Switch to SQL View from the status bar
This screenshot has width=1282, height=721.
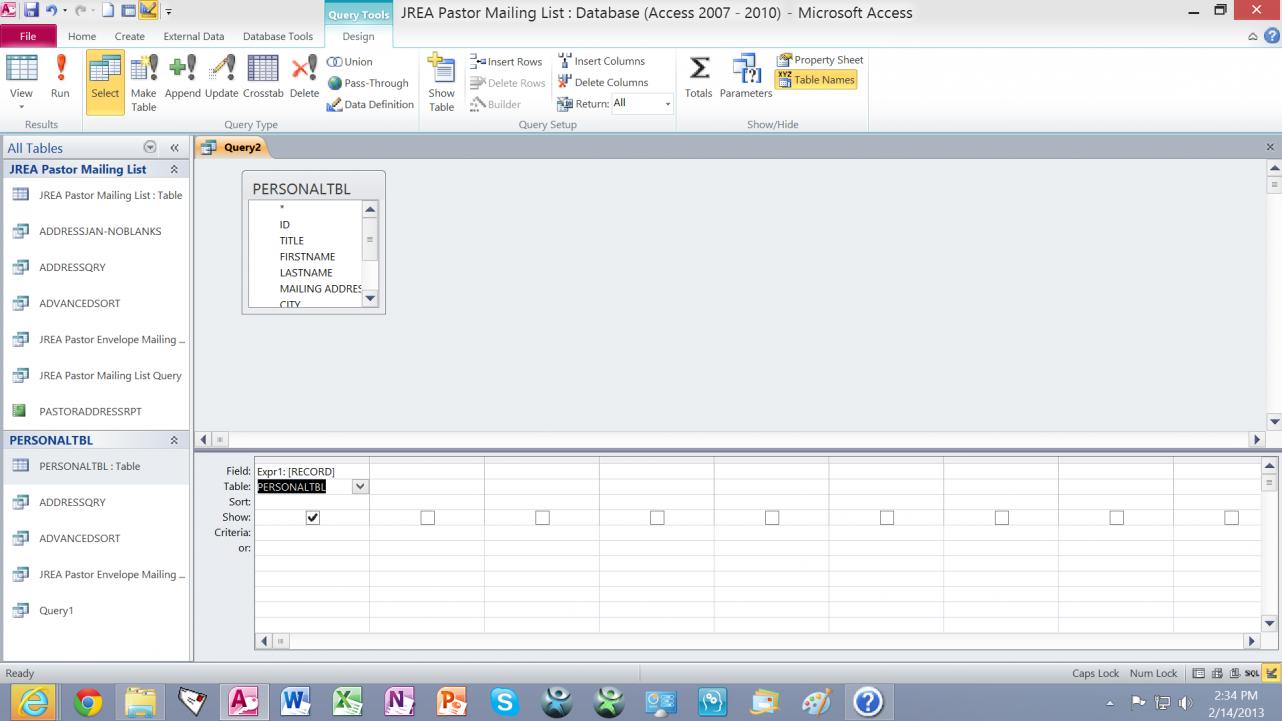(1252, 673)
